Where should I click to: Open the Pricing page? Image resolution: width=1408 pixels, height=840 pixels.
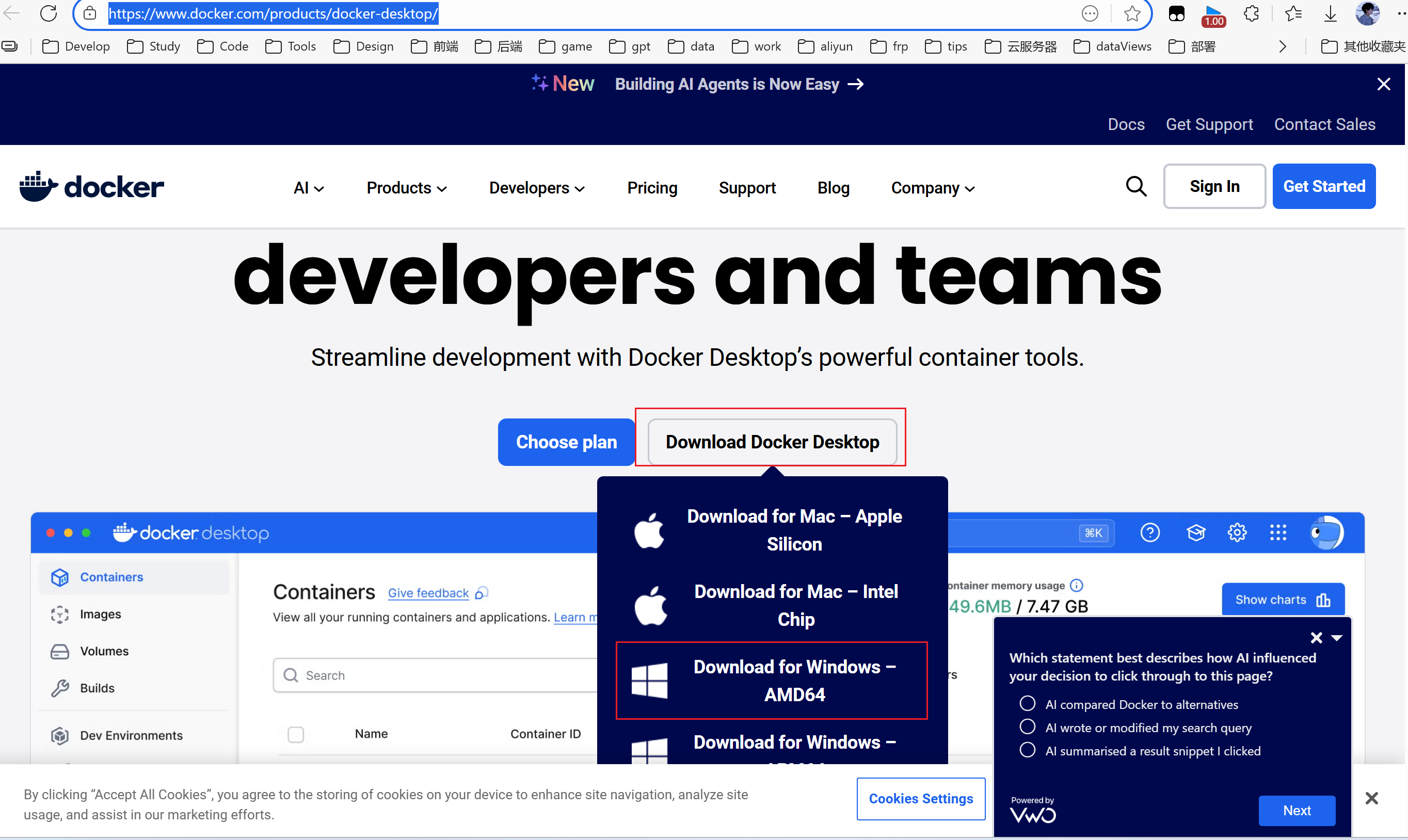[652, 188]
